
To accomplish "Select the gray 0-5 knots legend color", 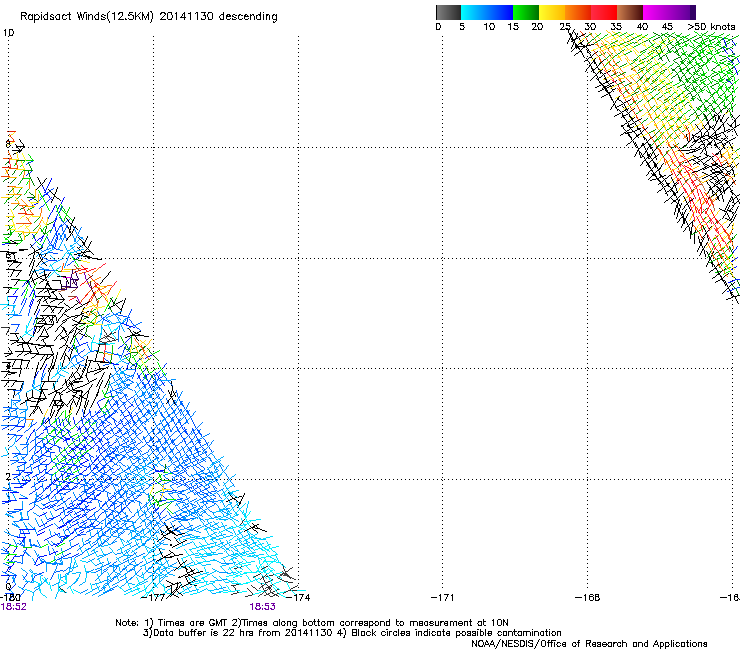I will (x=448, y=12).
